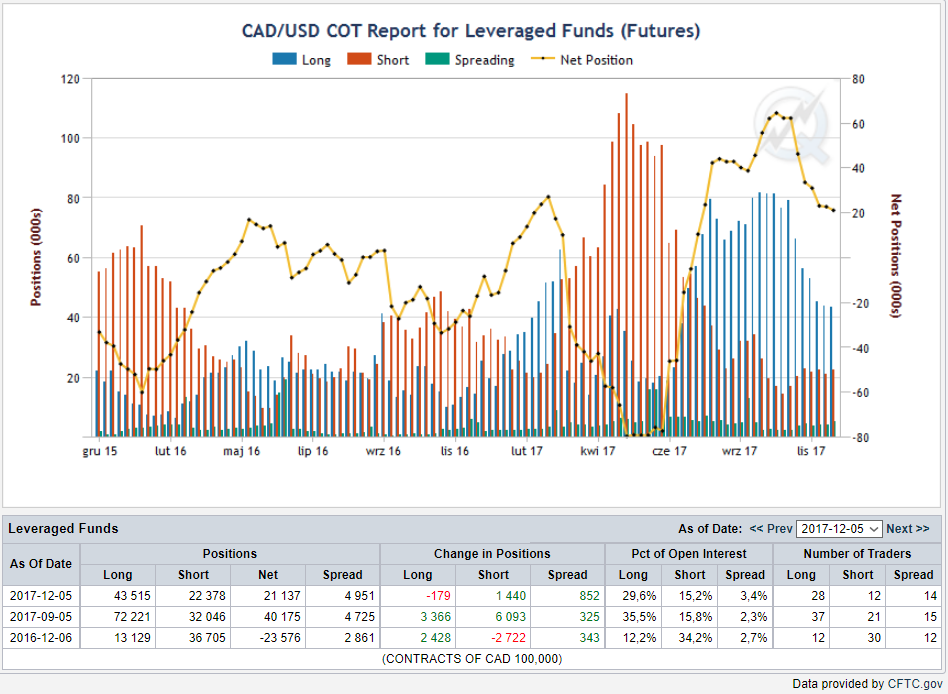Click the Pct of Open Interest group header
This screenshot has height=694, width=948.
[x=689, y=554]
